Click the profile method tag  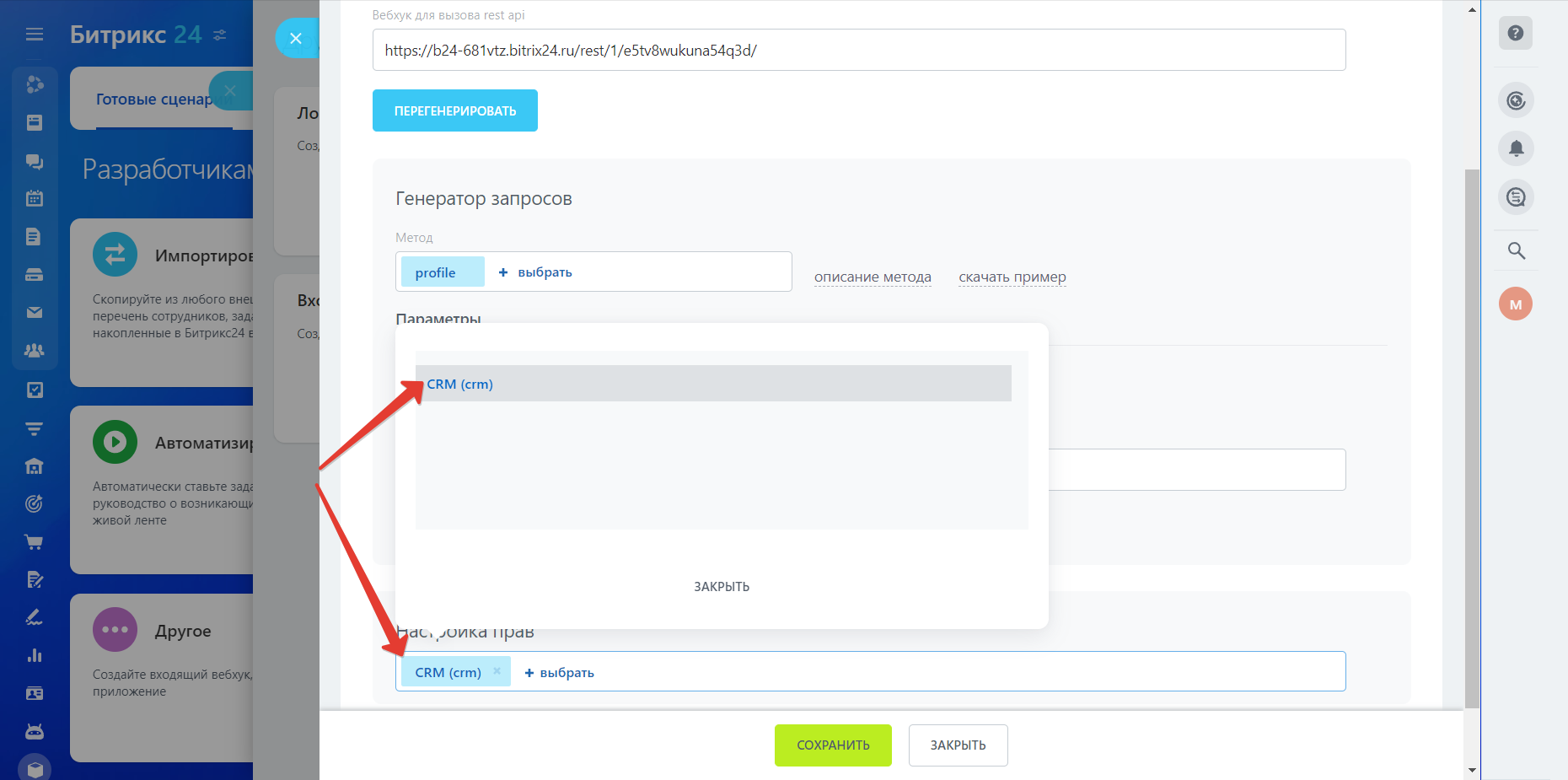point(443,272)
